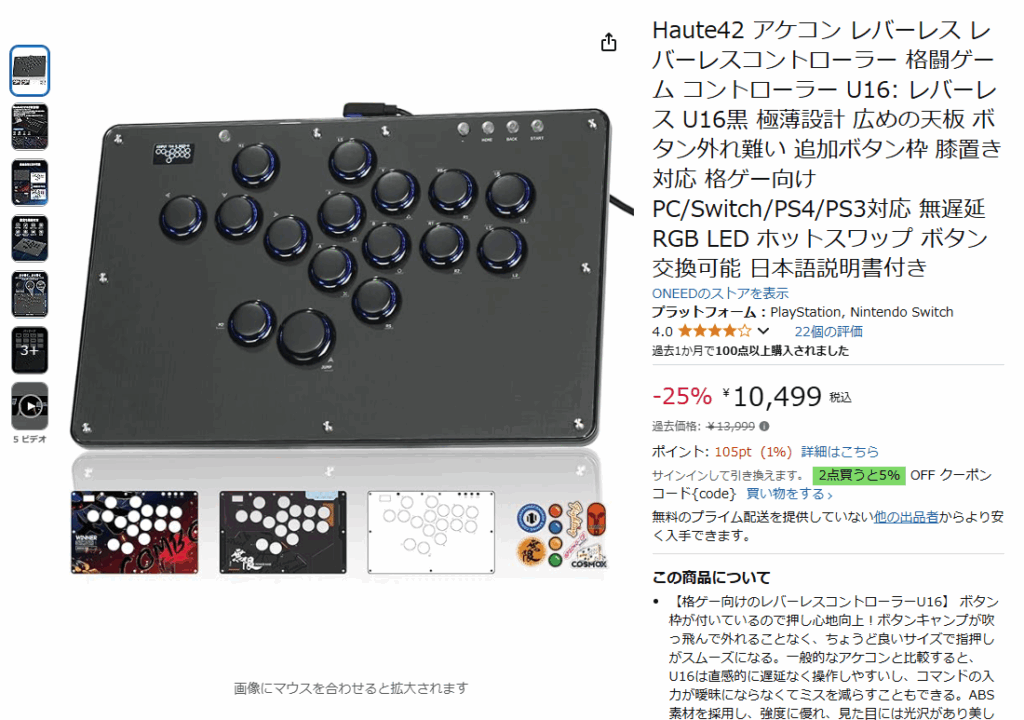The image size is (1024, 720).
Task: Open the 22個の評価 reviews link
Action: pyautogui.click(x=828, y=331)
